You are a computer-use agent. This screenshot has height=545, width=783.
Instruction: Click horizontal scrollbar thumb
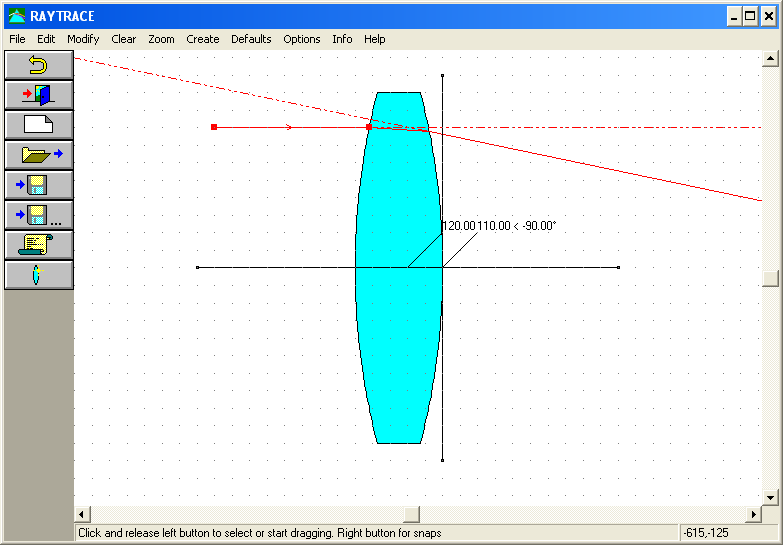pyautogui.click(x=411, y=514)
